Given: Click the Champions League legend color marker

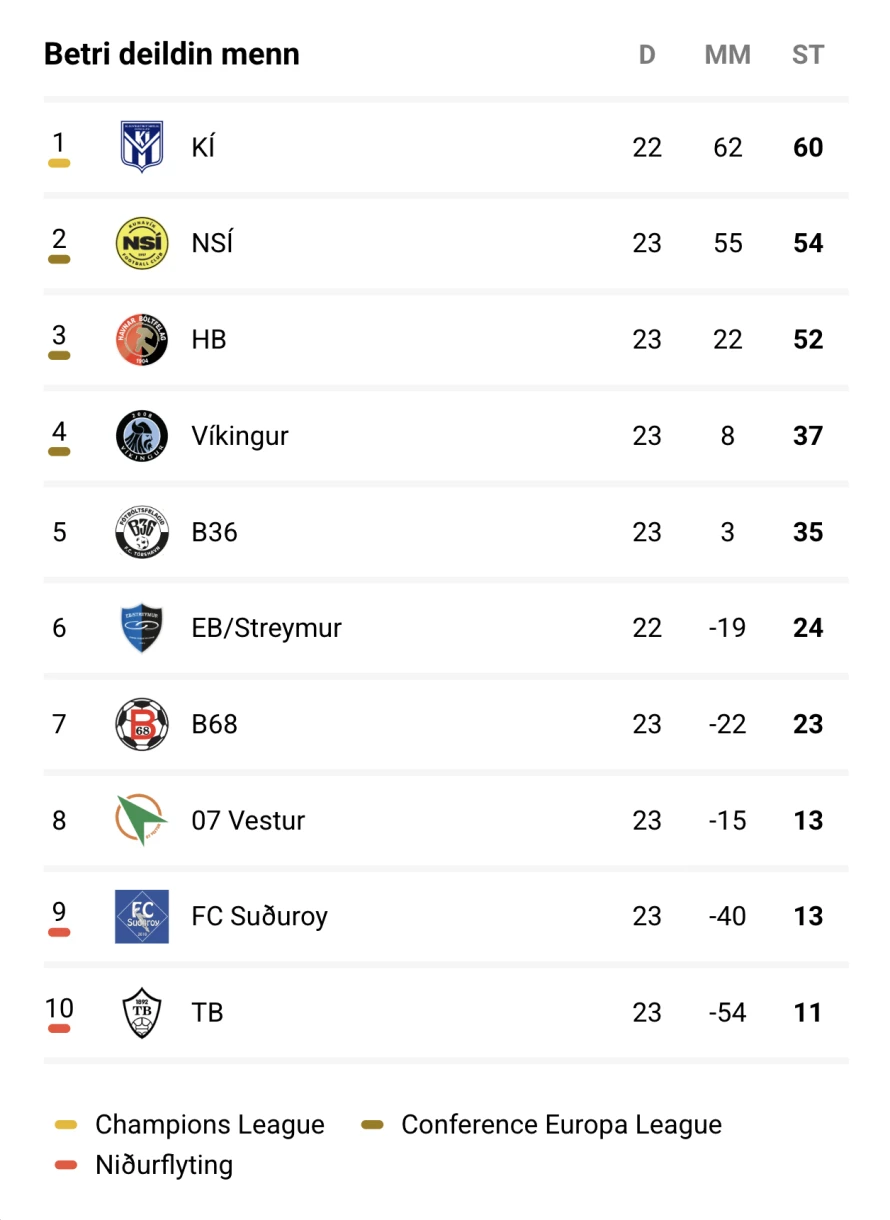Looking at the screenshot, I should point(66,1125).
